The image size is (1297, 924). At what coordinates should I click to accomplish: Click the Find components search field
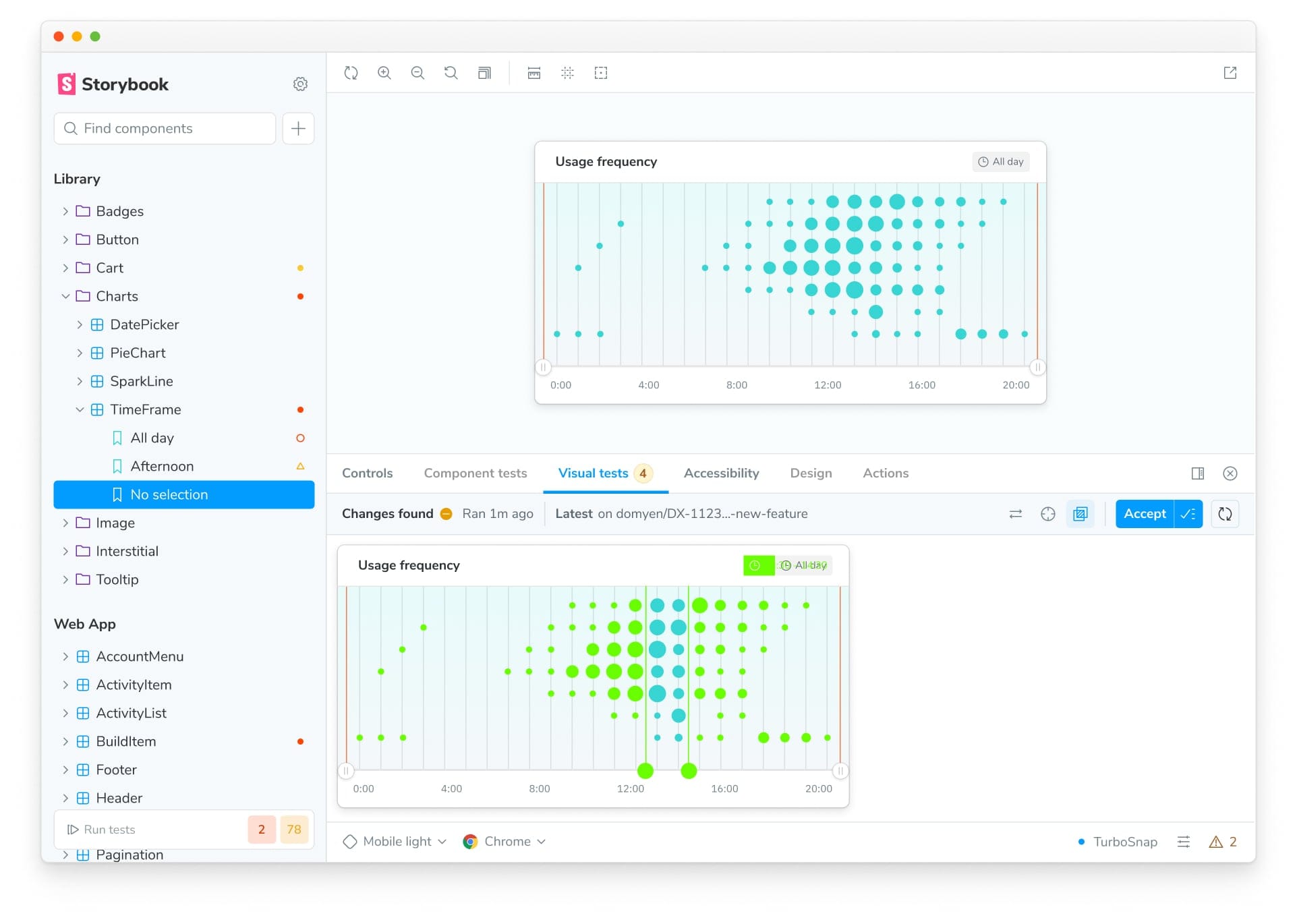click(165, 128)
